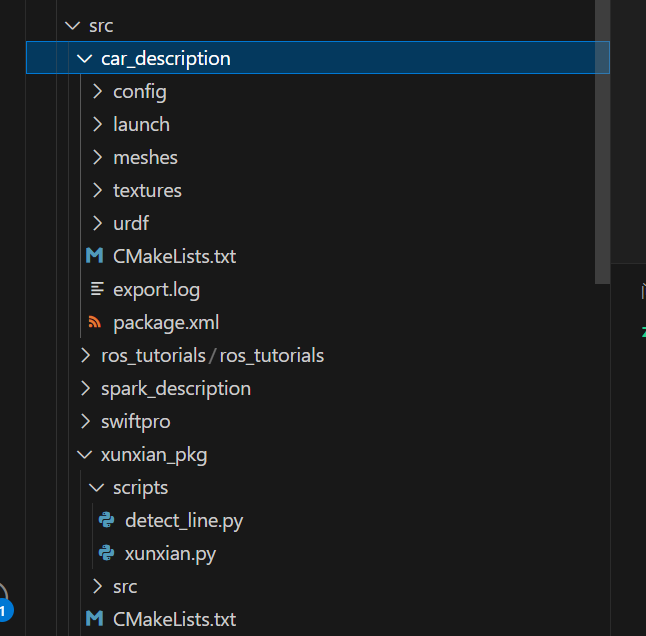The image size is (646, 636).
Task: Open the export.log file
Action: [x=157, y=290]
